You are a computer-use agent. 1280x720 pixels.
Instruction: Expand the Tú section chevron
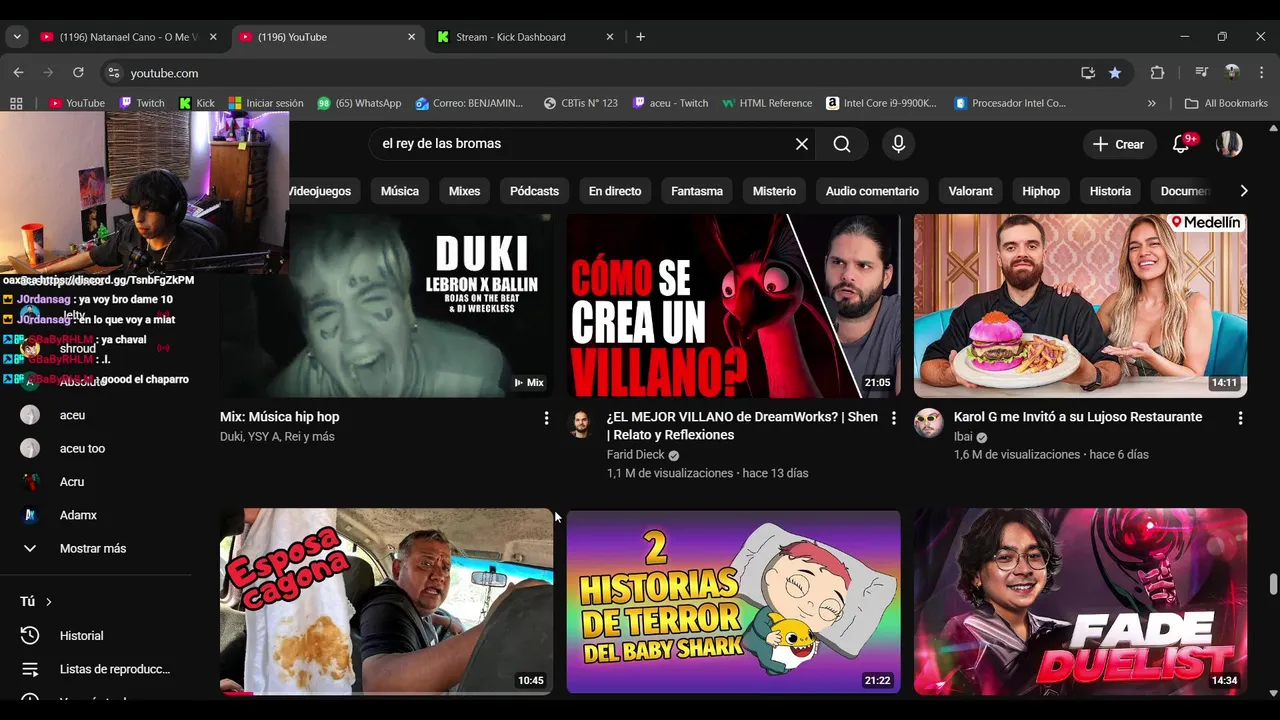pos(48,602)
